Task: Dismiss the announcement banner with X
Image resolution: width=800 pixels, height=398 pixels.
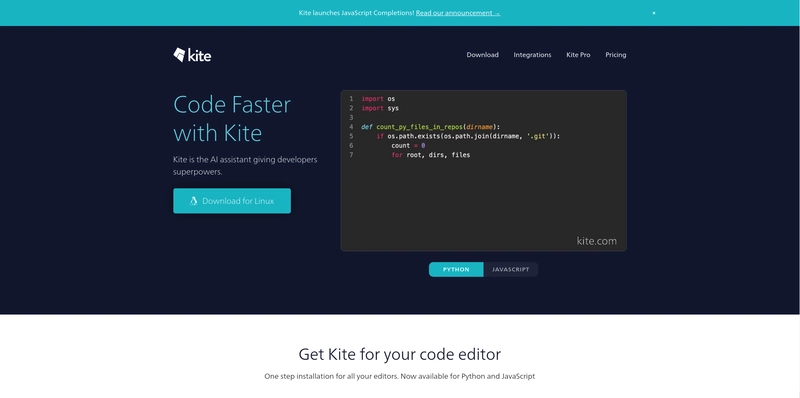Action: pyautogui.click(x=654, y=13)
